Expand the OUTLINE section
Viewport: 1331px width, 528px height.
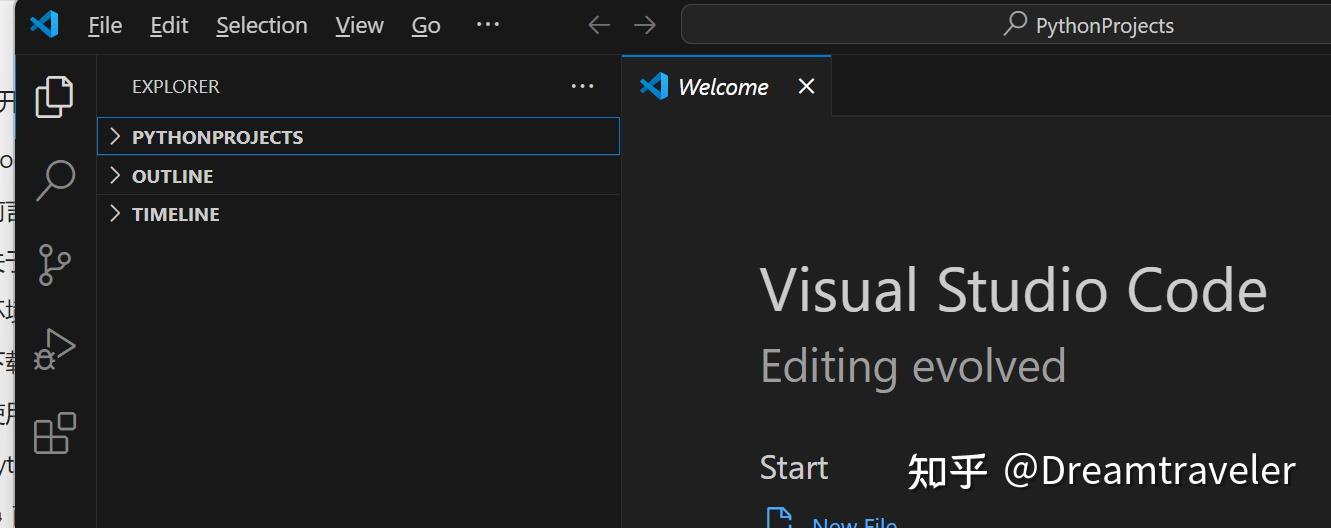[x=173, y=176]
